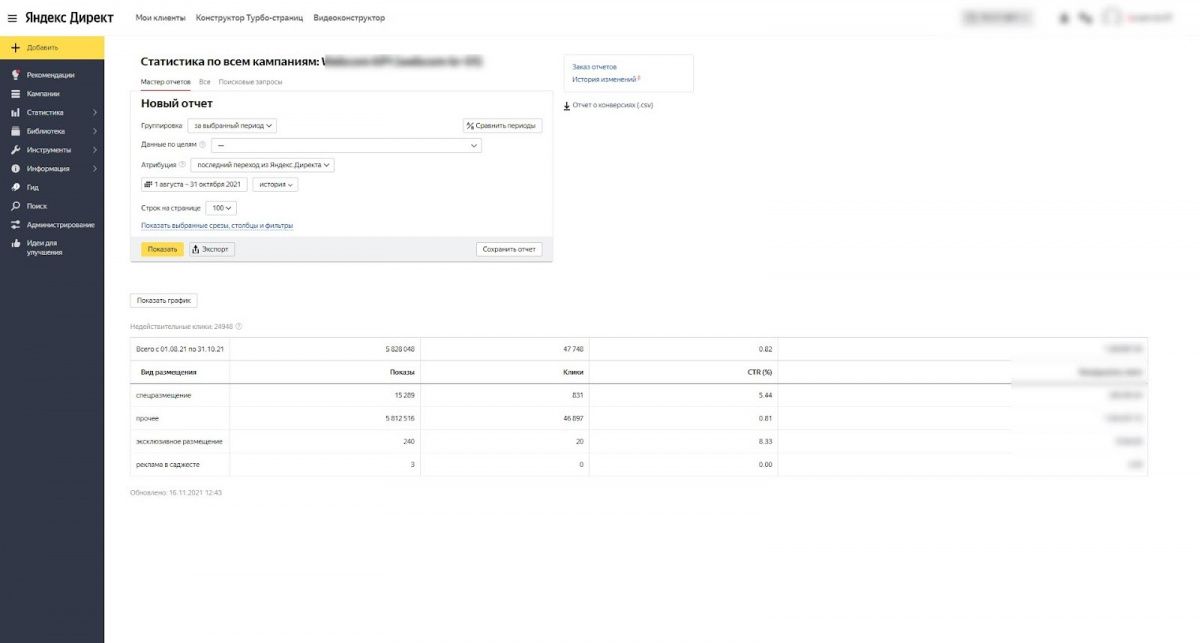Open the Заказ отчетов link
1200x643 pixels.
(594, 66)
